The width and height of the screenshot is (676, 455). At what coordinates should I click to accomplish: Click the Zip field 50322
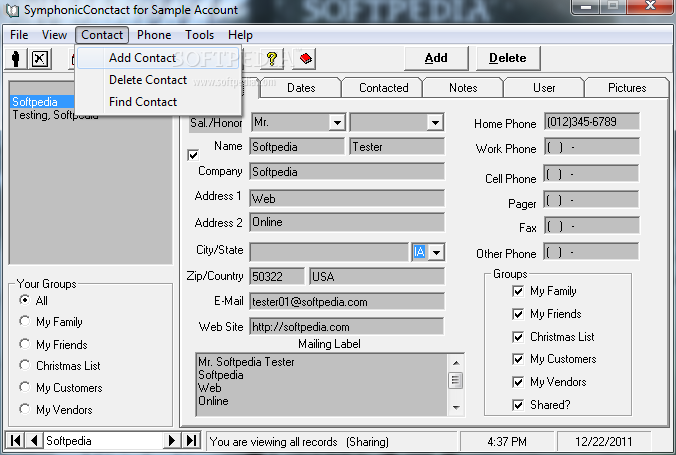[277, 276]
